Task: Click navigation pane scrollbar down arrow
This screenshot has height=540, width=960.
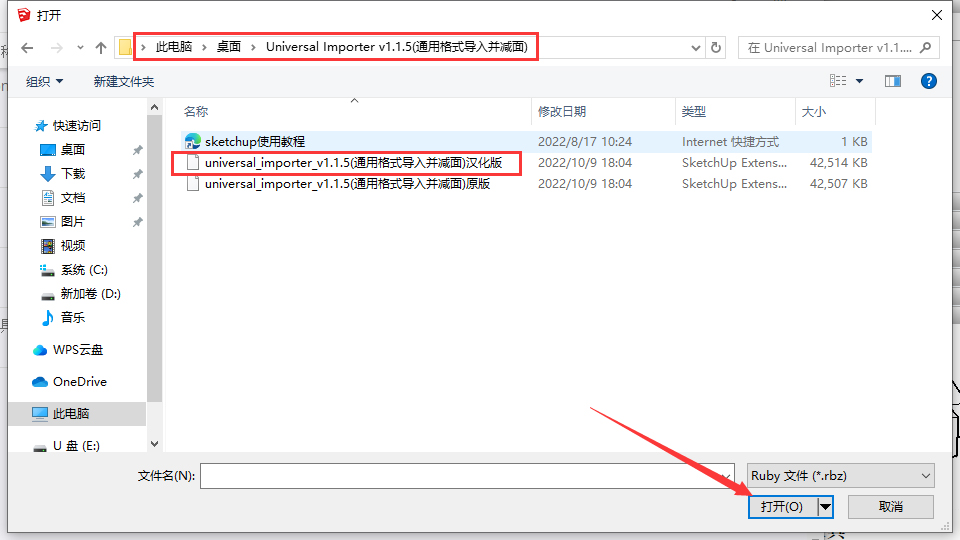Action: pos(154,444)
